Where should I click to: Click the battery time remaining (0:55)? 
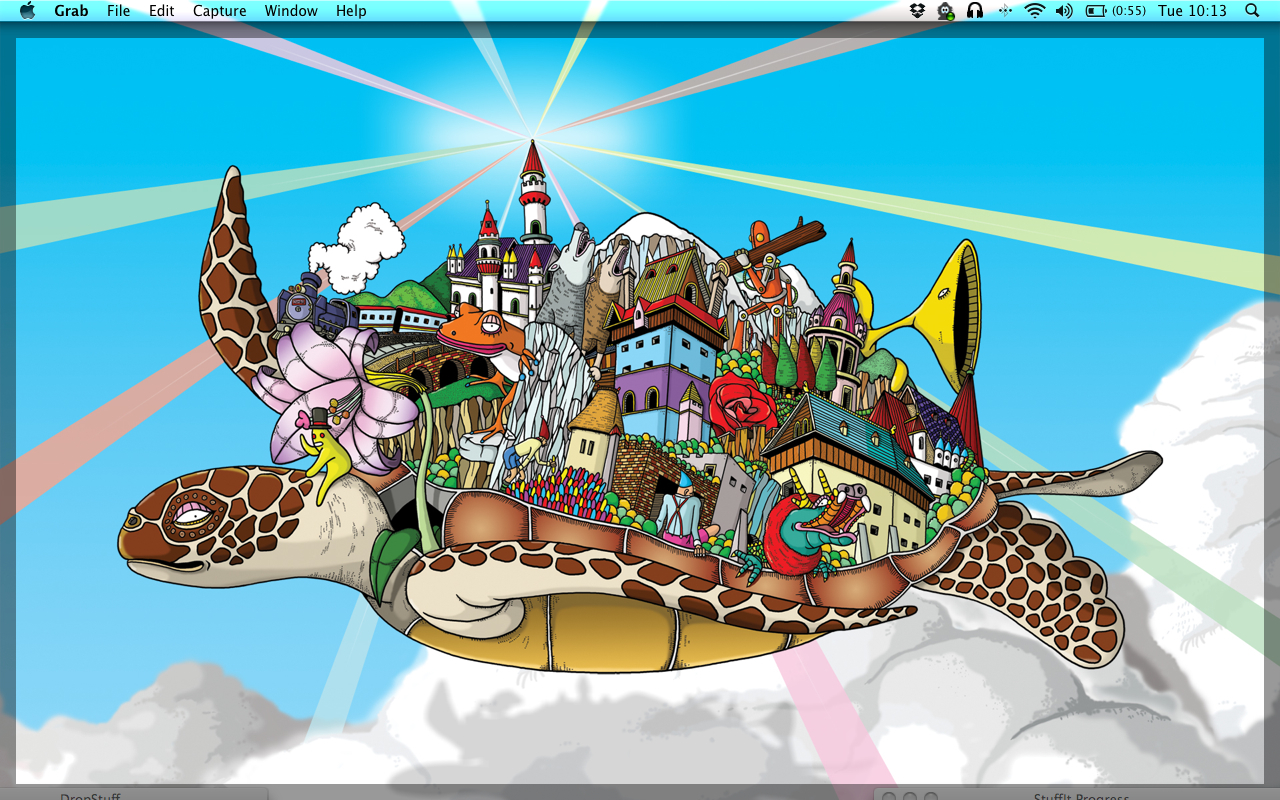click(x=1129, y=11)
